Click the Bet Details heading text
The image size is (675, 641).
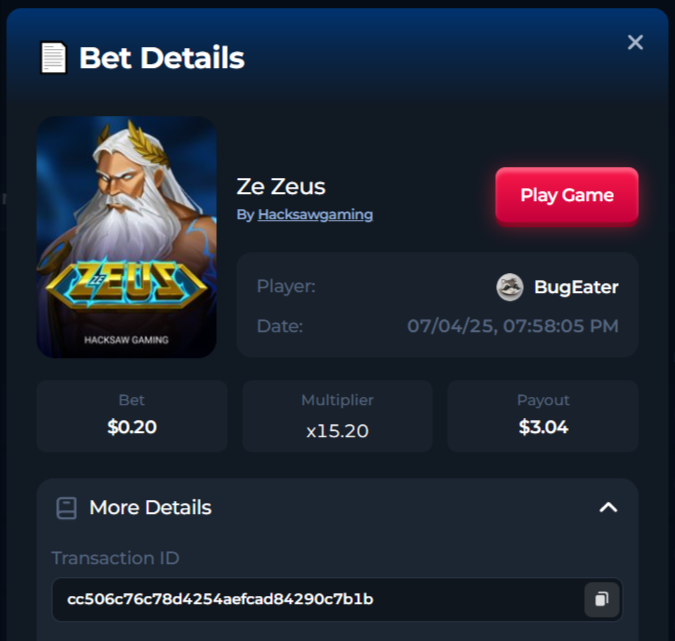[x=162, y=58]
